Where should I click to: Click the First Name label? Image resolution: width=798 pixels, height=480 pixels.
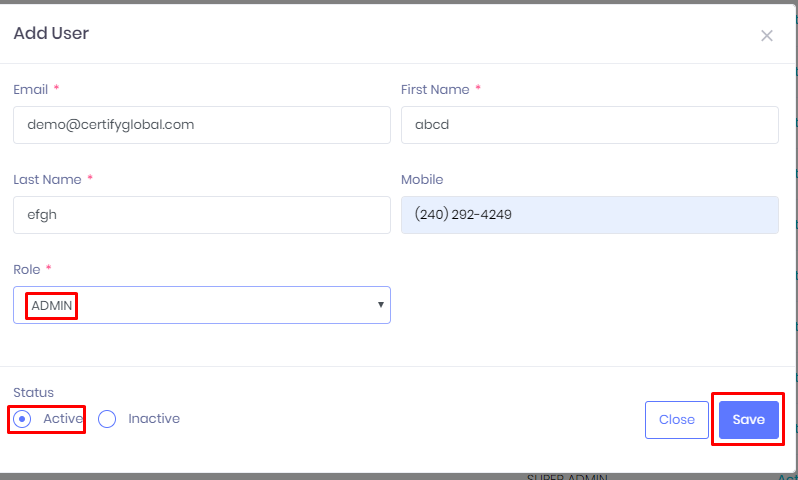point(435,89)
